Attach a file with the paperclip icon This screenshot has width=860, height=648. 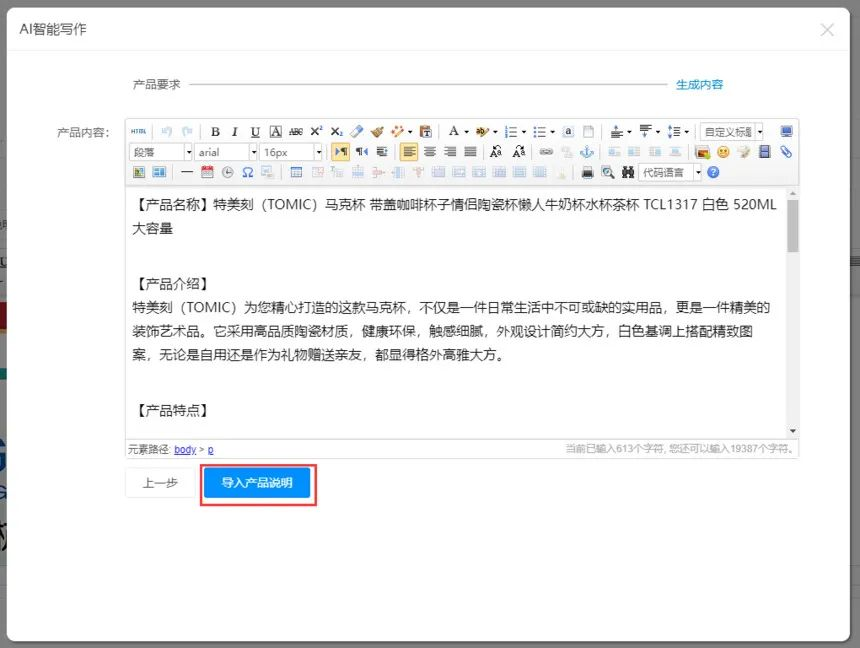coord(786,152)
